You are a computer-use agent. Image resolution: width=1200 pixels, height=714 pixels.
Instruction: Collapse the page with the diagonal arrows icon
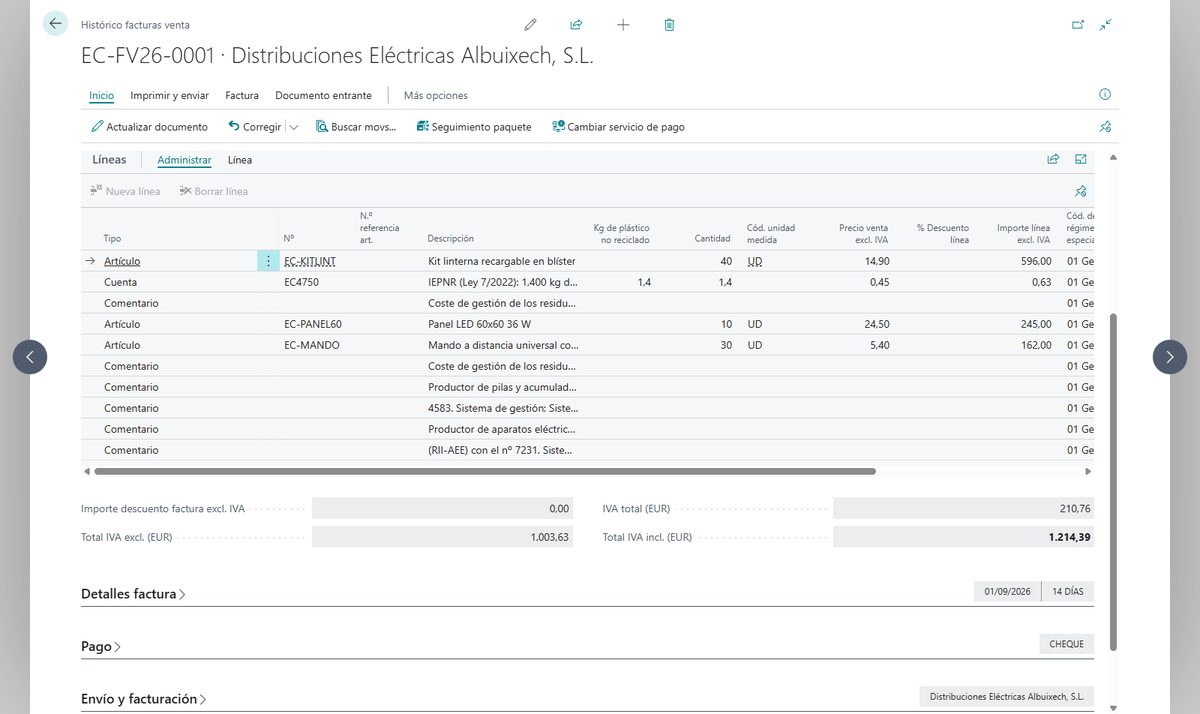[1105, 25]
